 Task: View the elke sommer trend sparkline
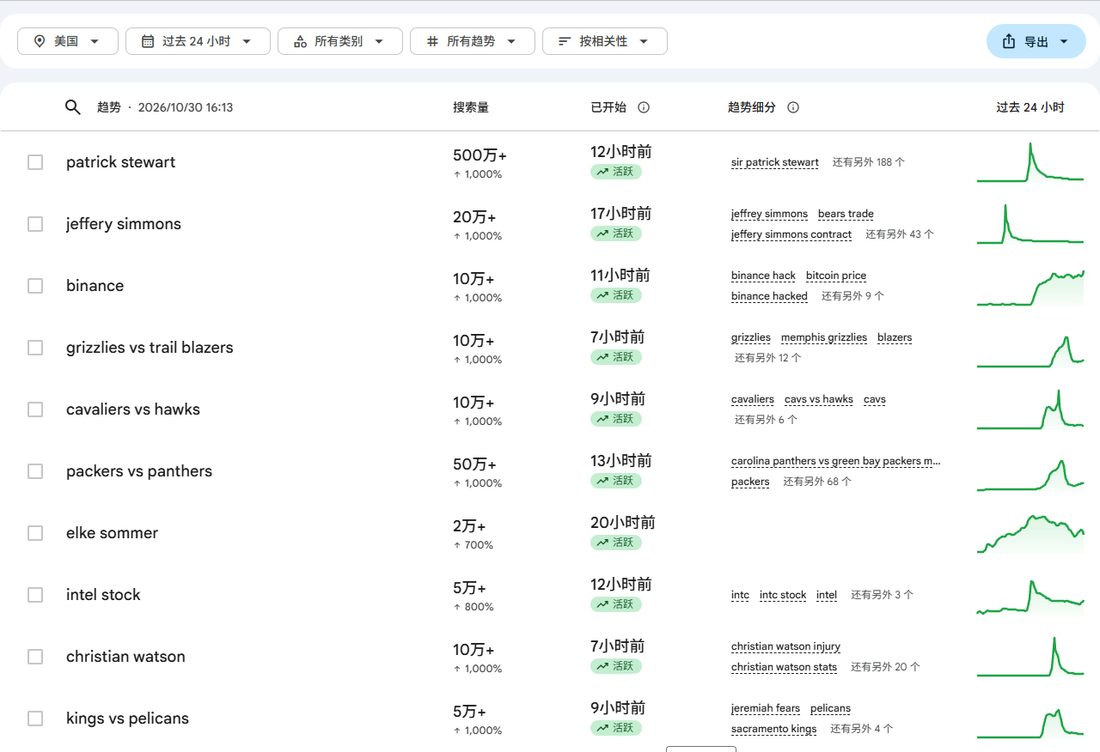point(1030,535)
